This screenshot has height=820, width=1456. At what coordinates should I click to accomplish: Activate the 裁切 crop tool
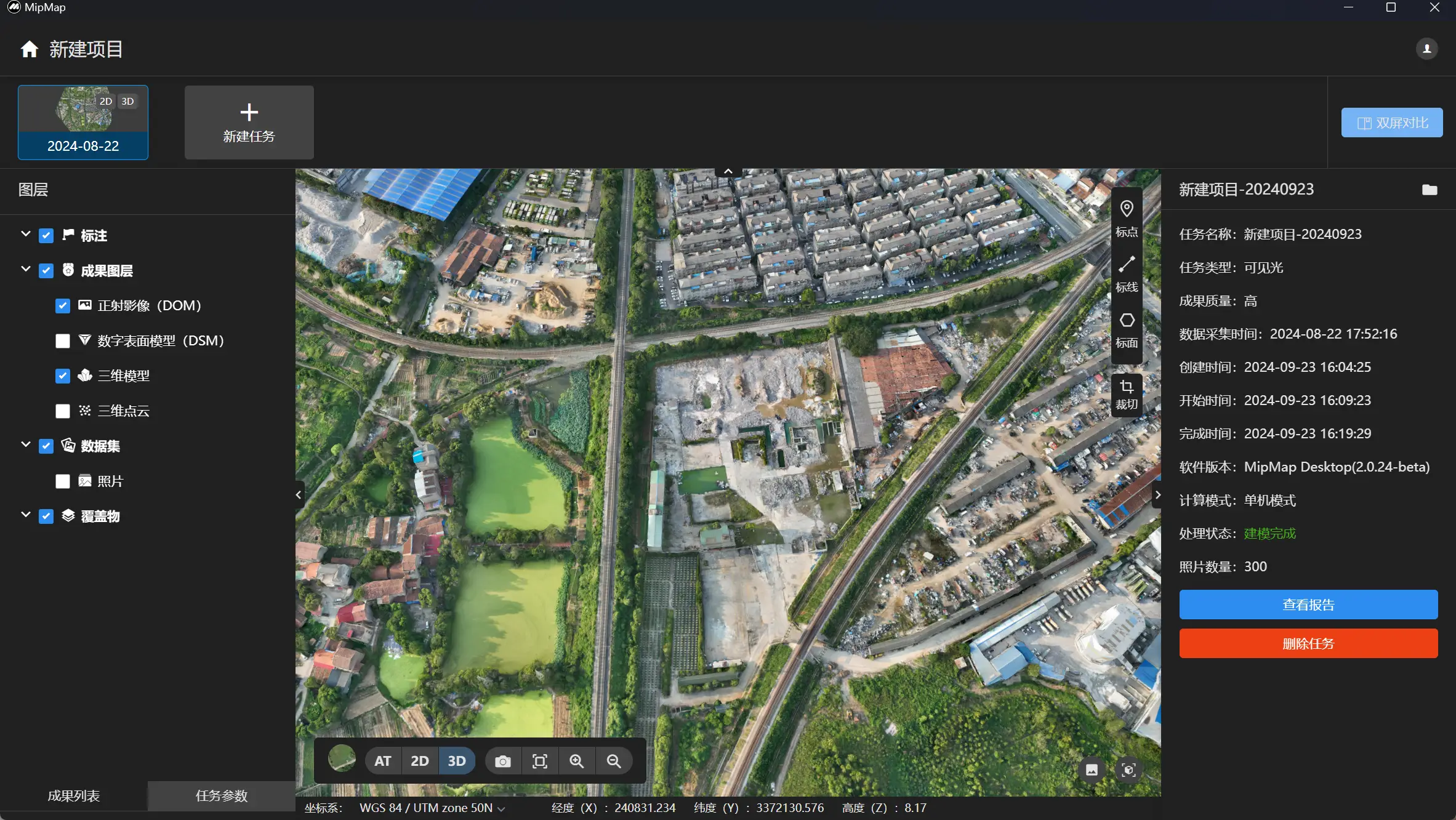tap(1127, 394)
